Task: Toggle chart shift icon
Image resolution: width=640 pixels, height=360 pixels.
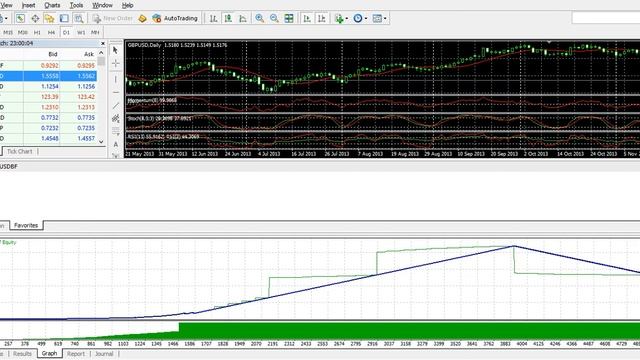Action: [322, 18]
